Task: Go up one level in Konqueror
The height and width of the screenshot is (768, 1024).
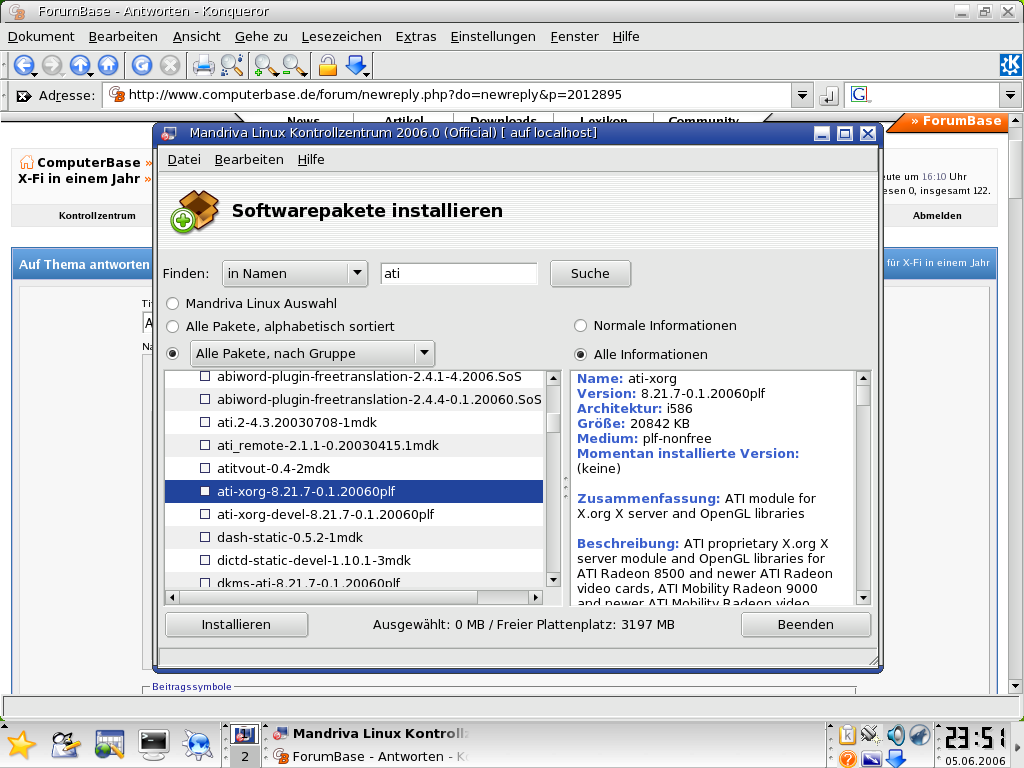Action: (80, 65)
